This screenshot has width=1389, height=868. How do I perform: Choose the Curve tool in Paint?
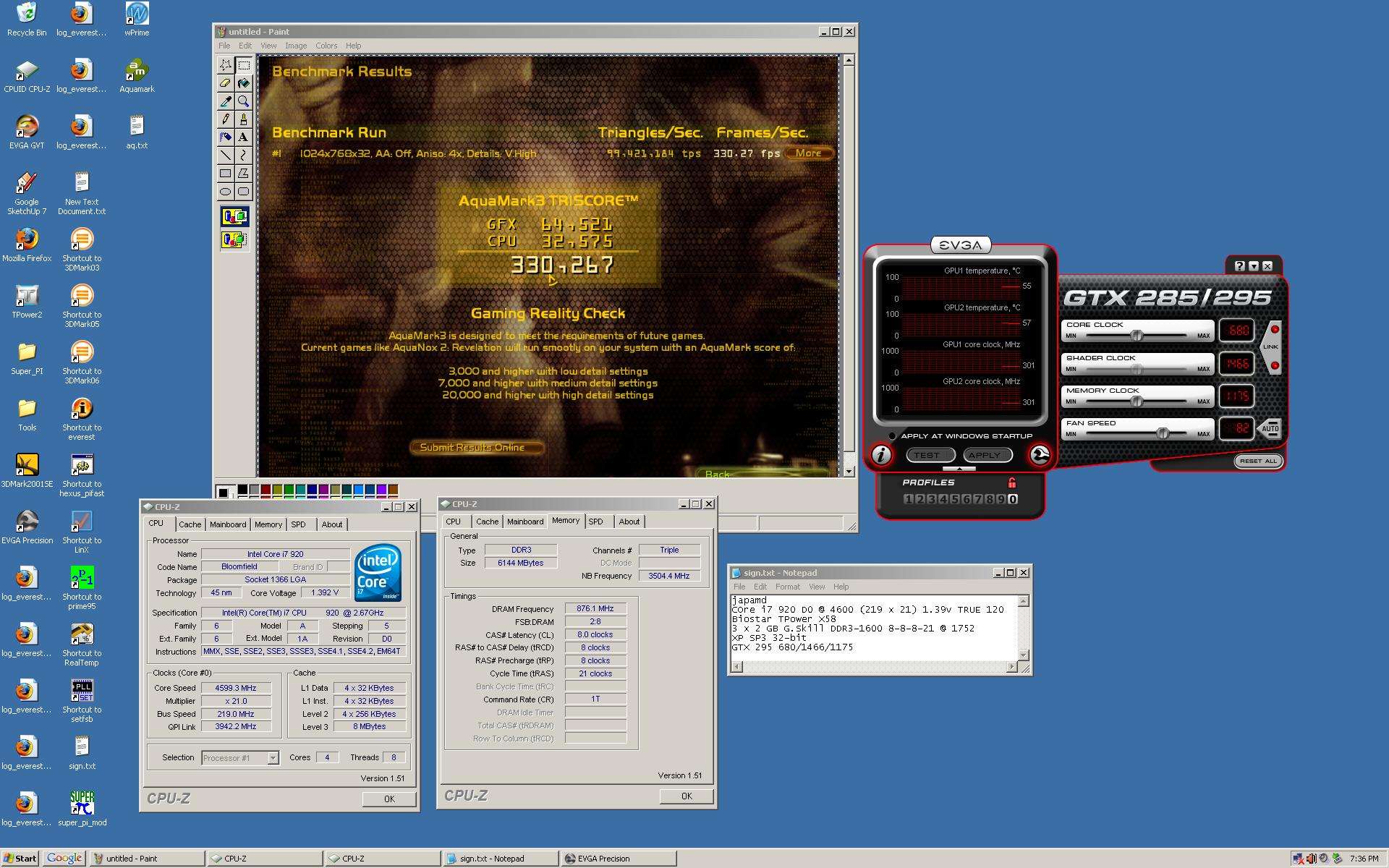[x=244, y=156]
